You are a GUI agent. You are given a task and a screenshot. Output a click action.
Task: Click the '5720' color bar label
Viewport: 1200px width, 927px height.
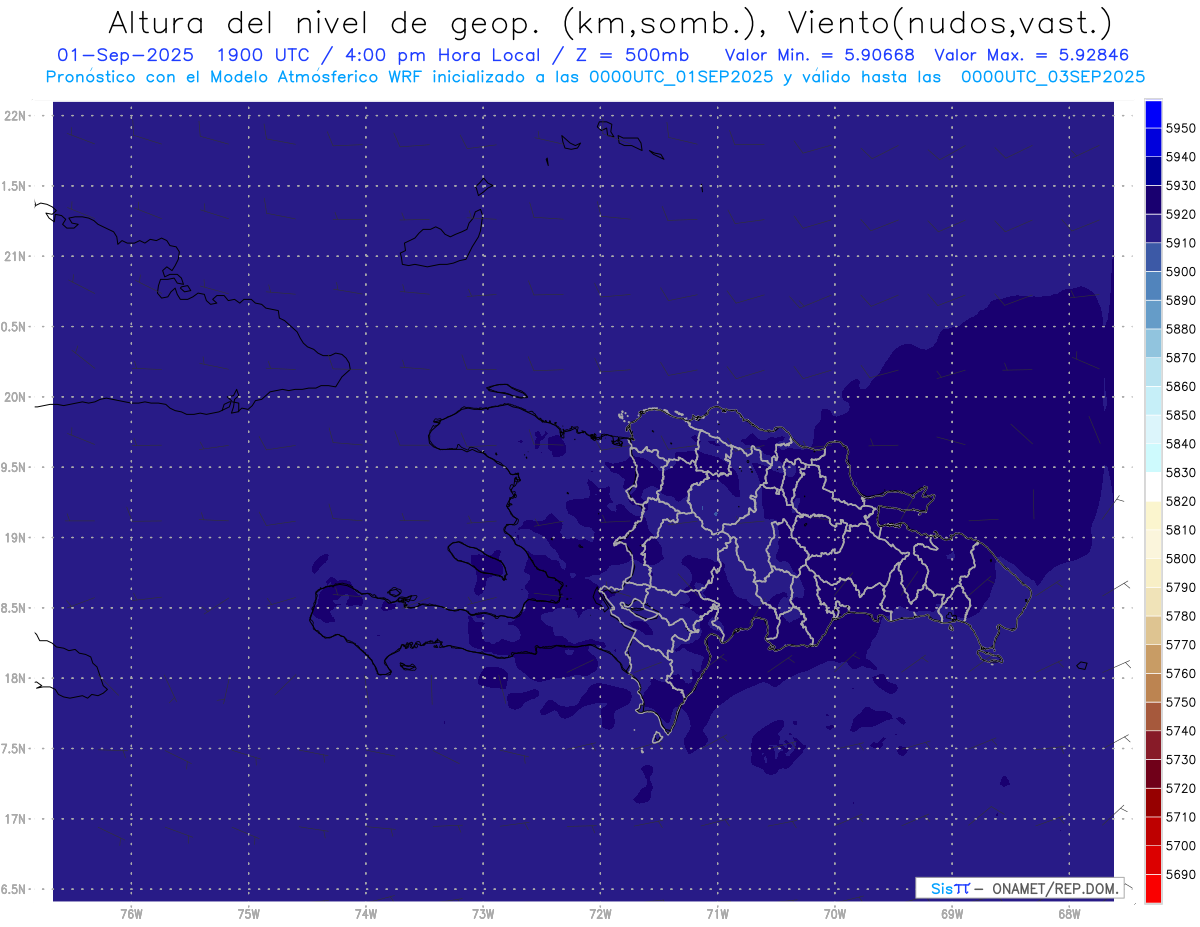[1180, 789]
